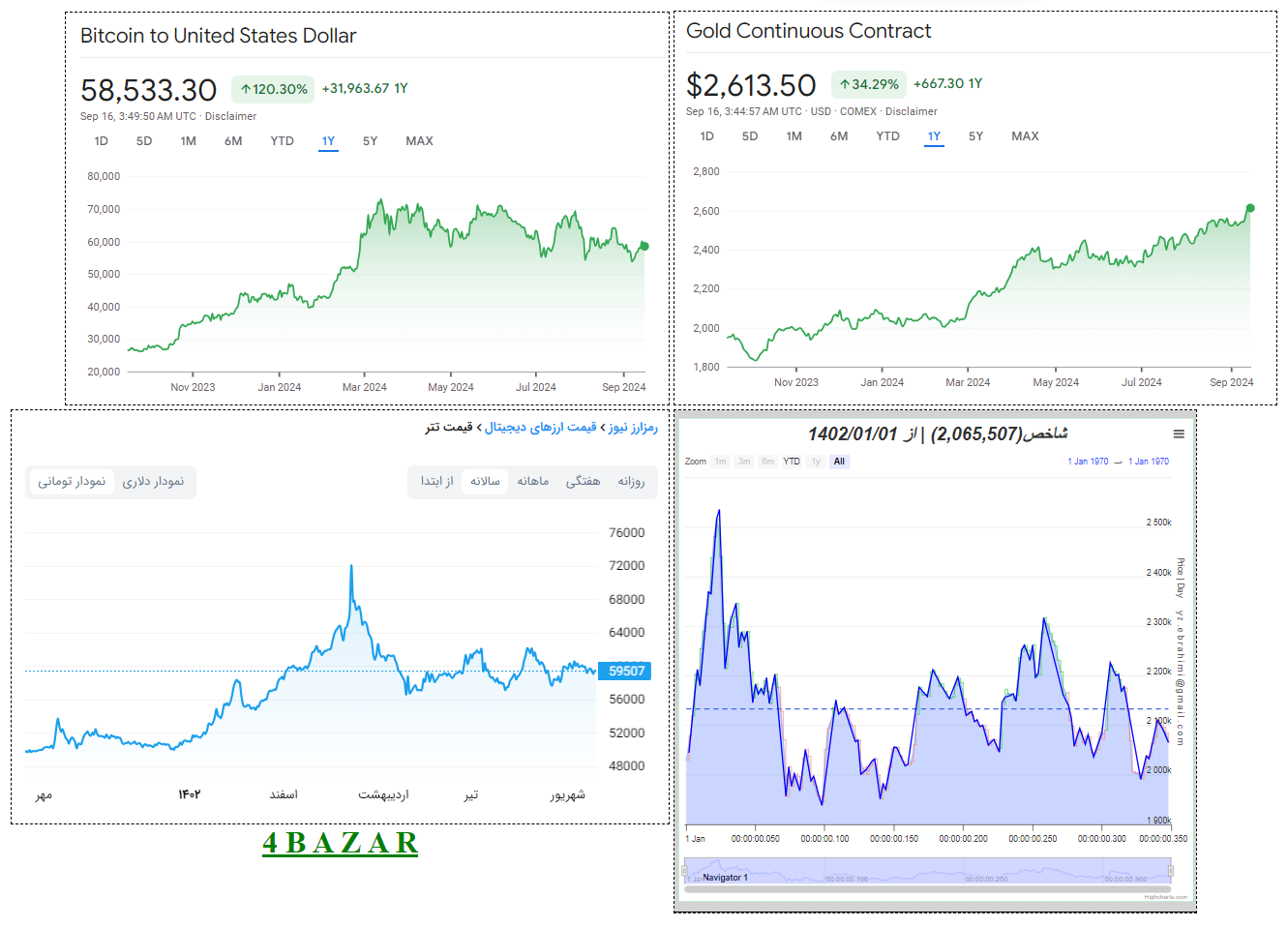This screenshot has height=927, width=1288.
Task: Open the index chart hamburger context menu
Action: click(x=1179, y=434)
